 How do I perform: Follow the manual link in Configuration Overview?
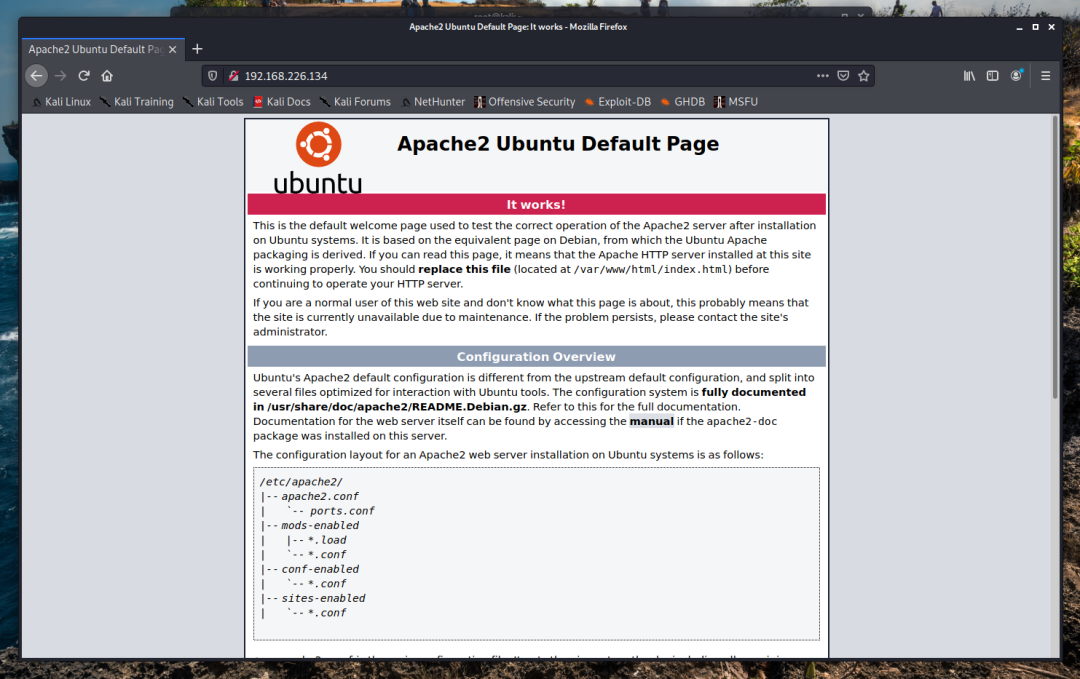(652, 421)
